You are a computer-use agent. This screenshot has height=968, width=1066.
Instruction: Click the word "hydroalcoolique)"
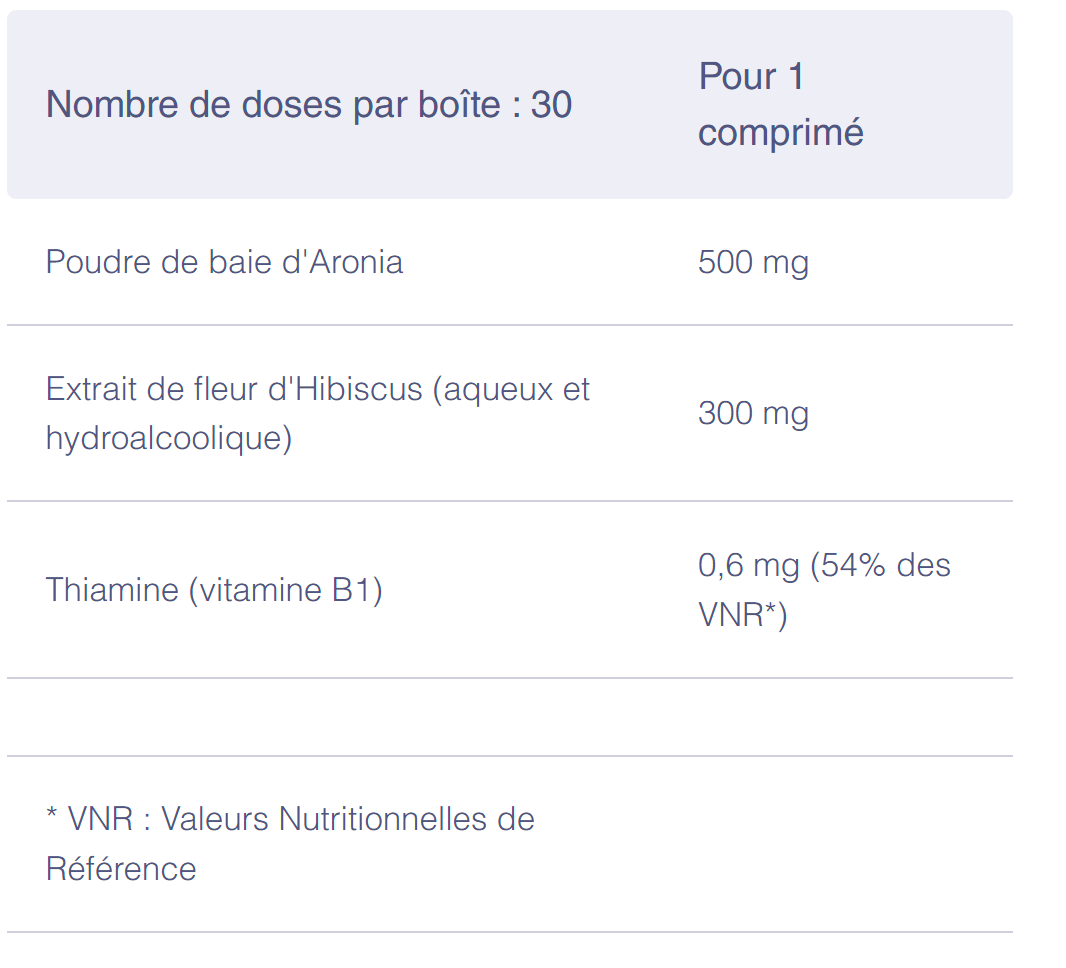[169, 438]
